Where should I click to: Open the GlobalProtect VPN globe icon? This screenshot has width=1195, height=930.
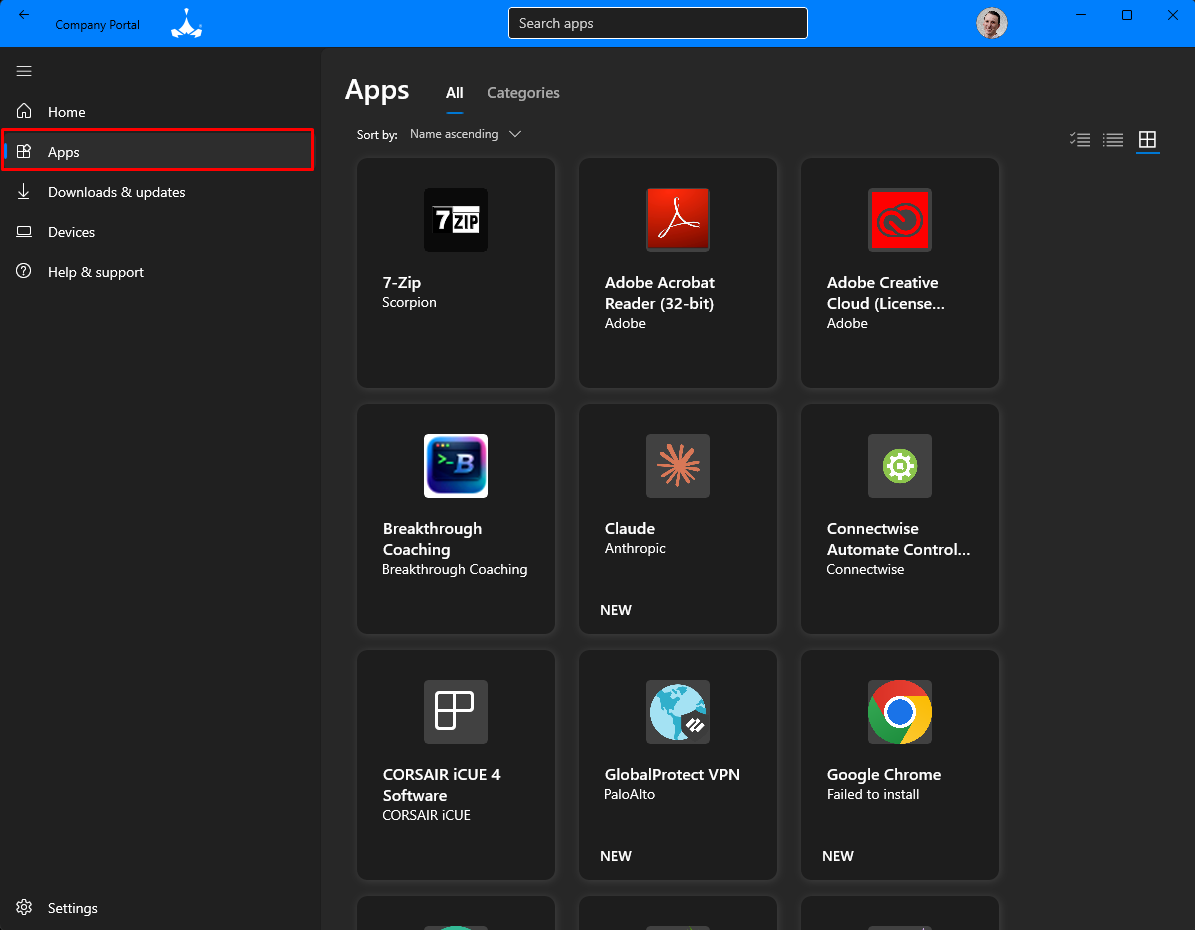[677, 712]
